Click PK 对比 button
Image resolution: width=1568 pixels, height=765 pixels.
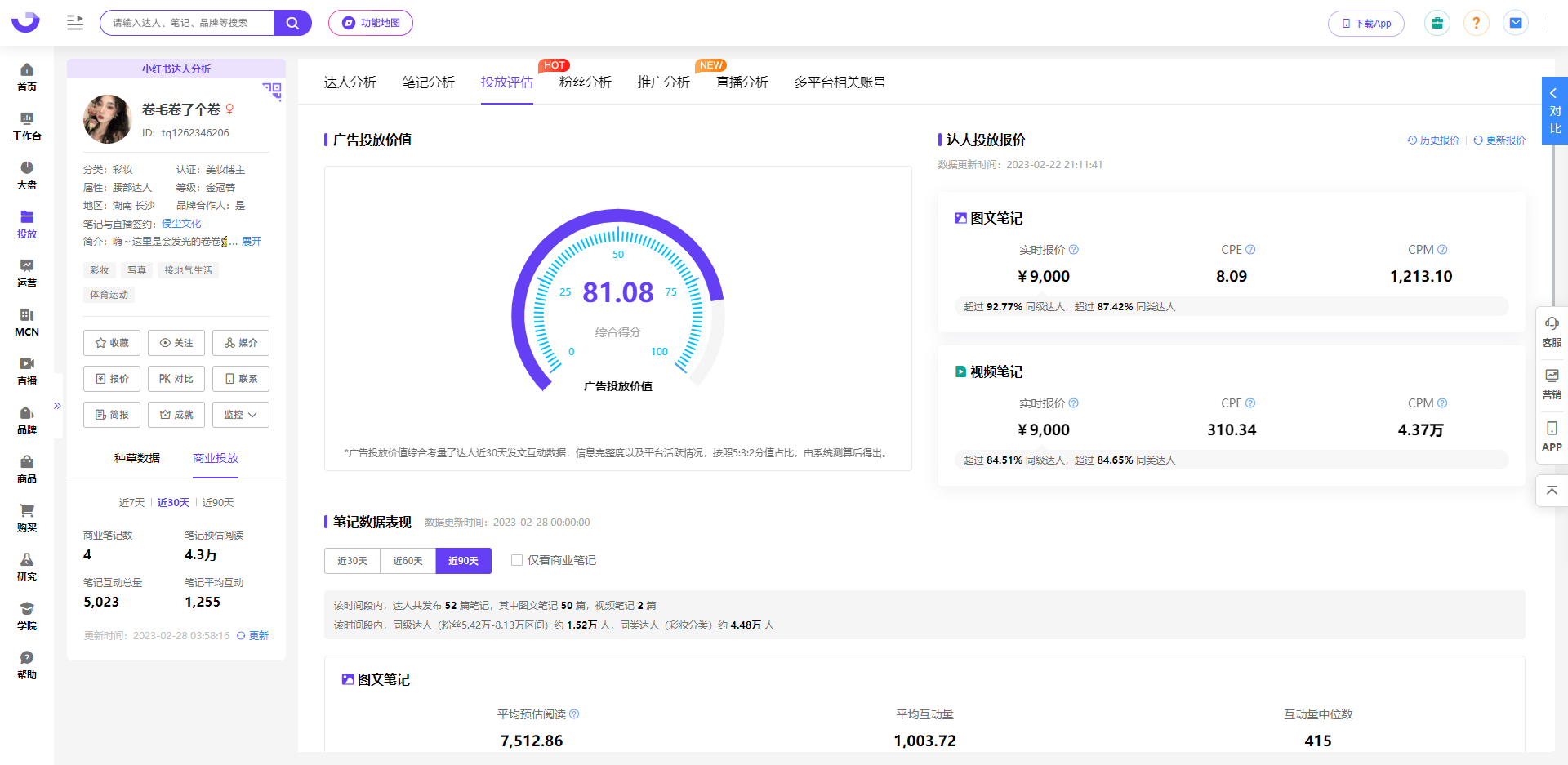[176, 379]
